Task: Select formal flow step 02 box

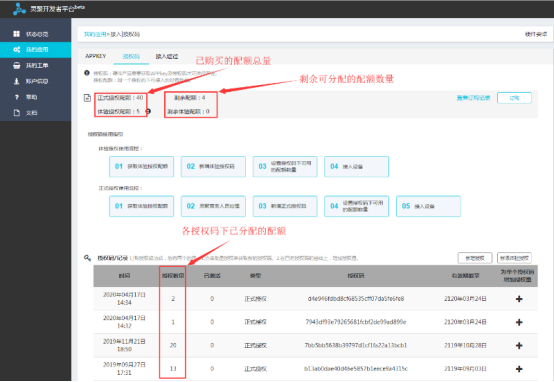Action: click(213, 206)
